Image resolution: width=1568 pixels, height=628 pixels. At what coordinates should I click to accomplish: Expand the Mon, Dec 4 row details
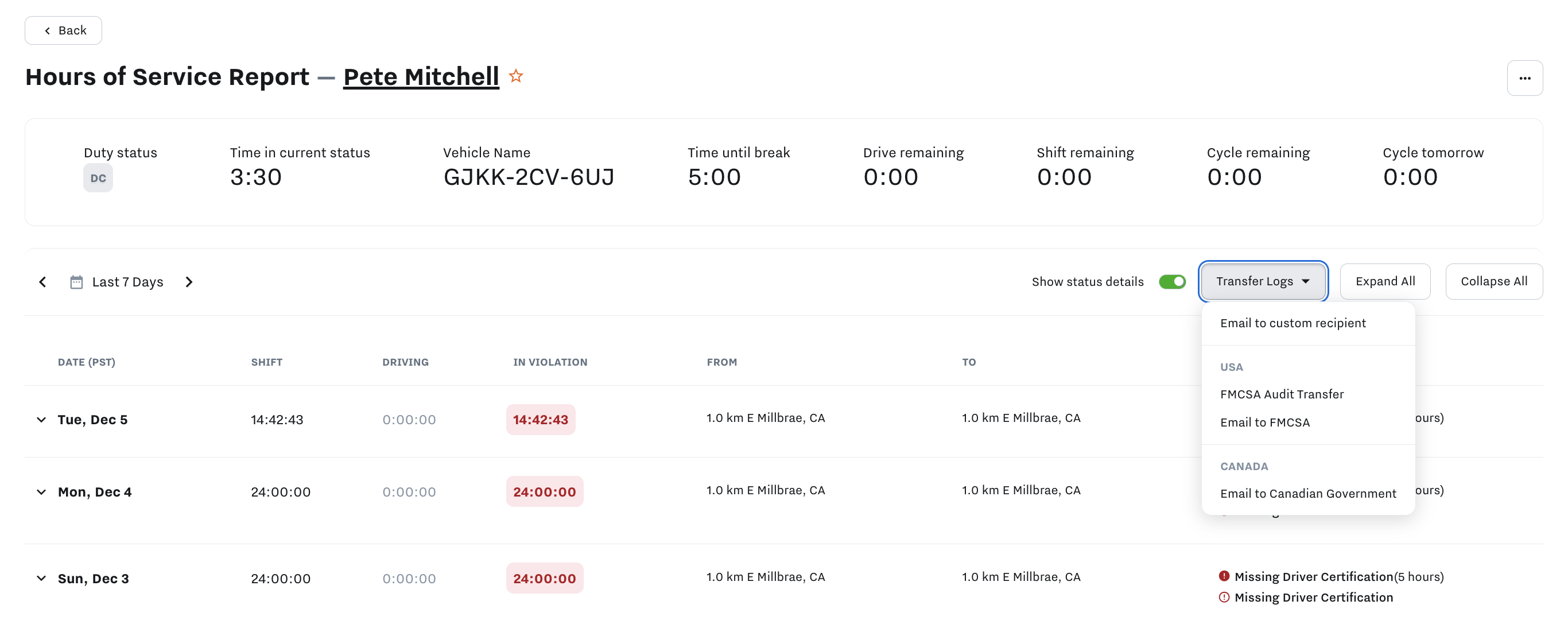(41, 490)
